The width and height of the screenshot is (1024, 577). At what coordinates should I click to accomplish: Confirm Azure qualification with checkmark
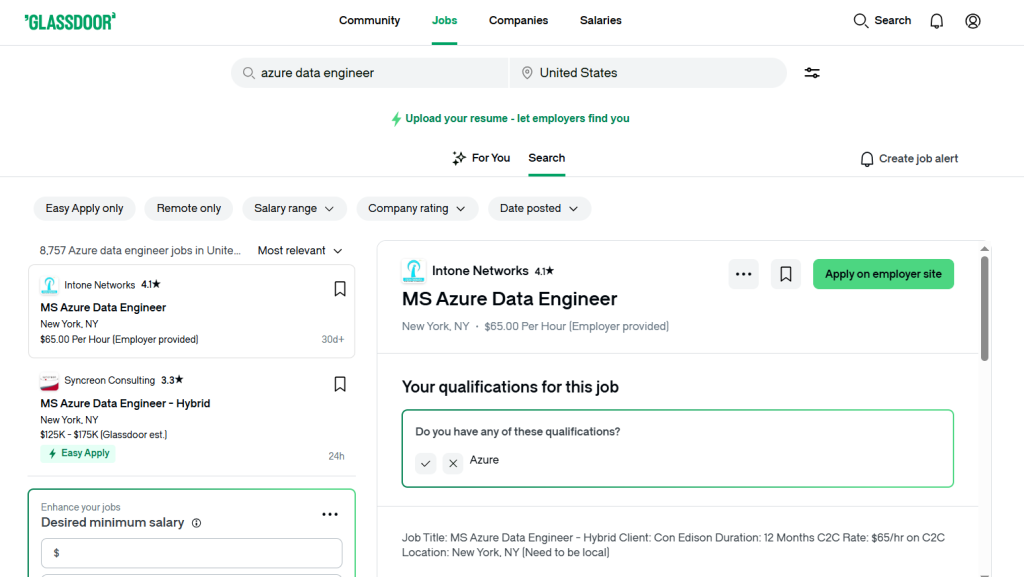coord(426,463)
